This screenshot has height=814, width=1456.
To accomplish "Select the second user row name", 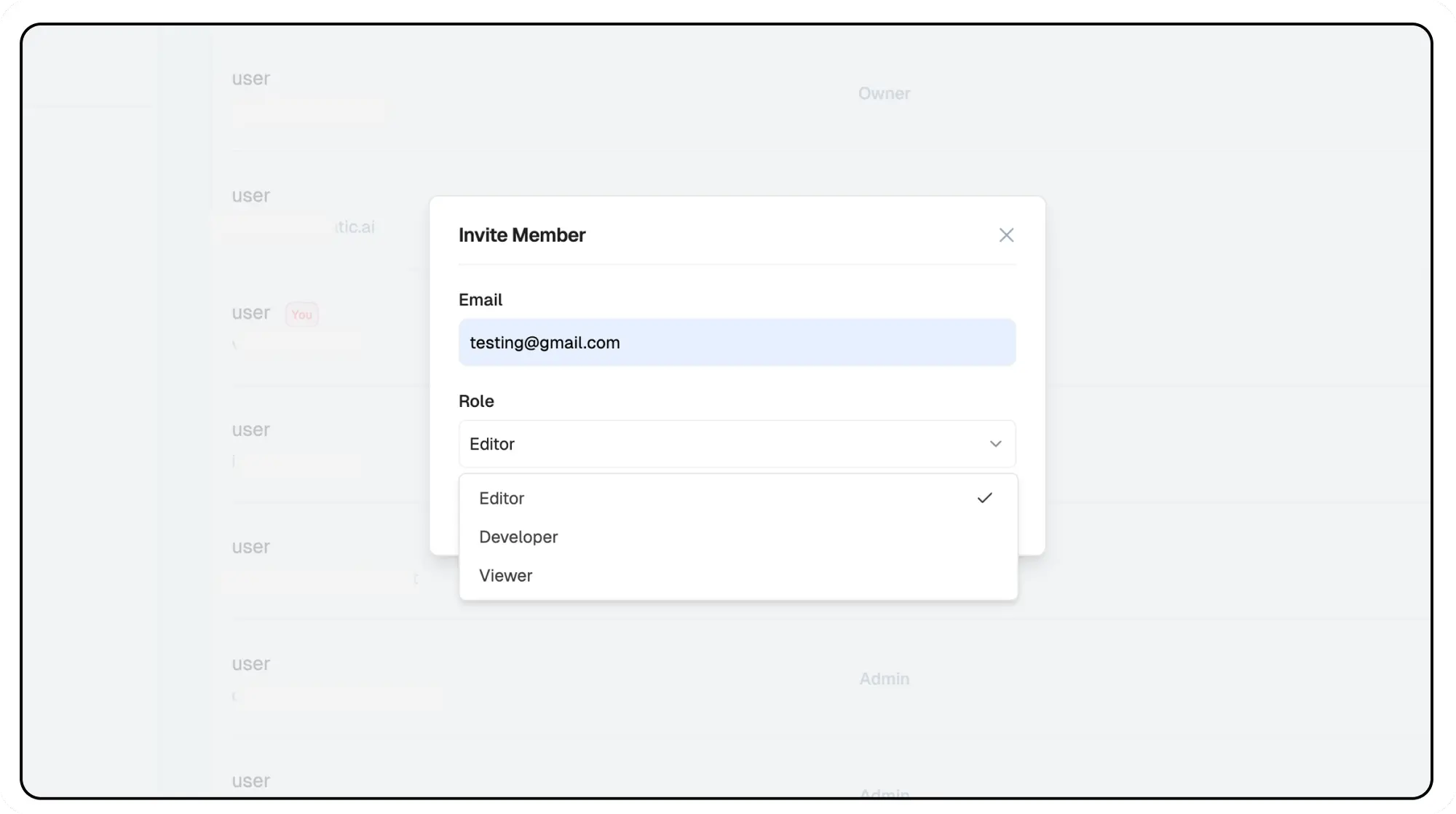I will [251, 196].
